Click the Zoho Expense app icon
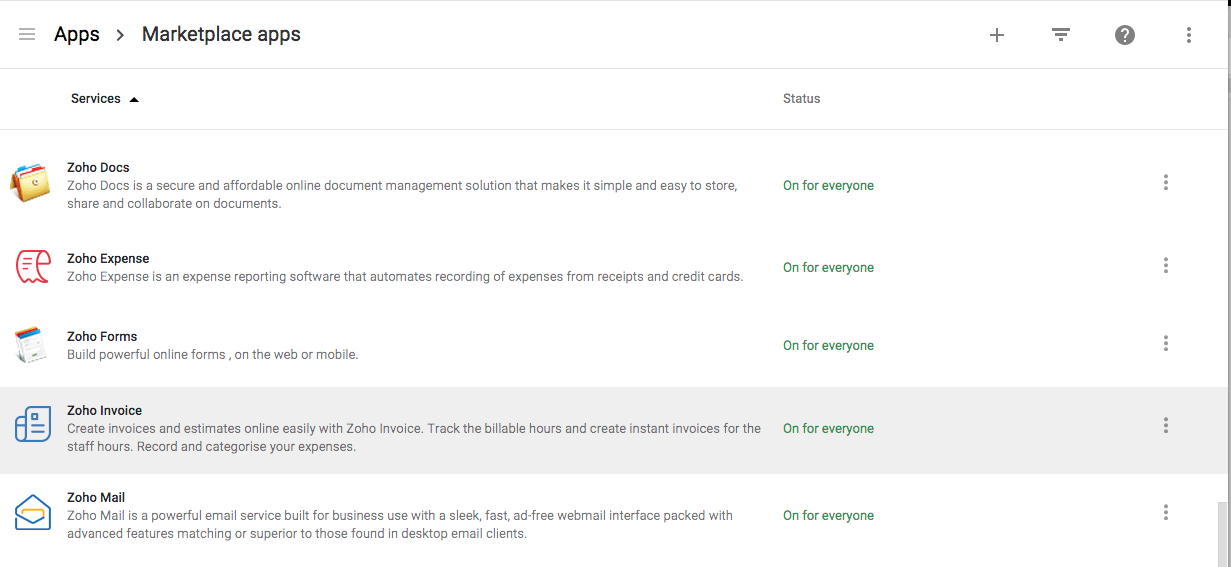Screen dimensions: 1231x567 pos(33,266)
